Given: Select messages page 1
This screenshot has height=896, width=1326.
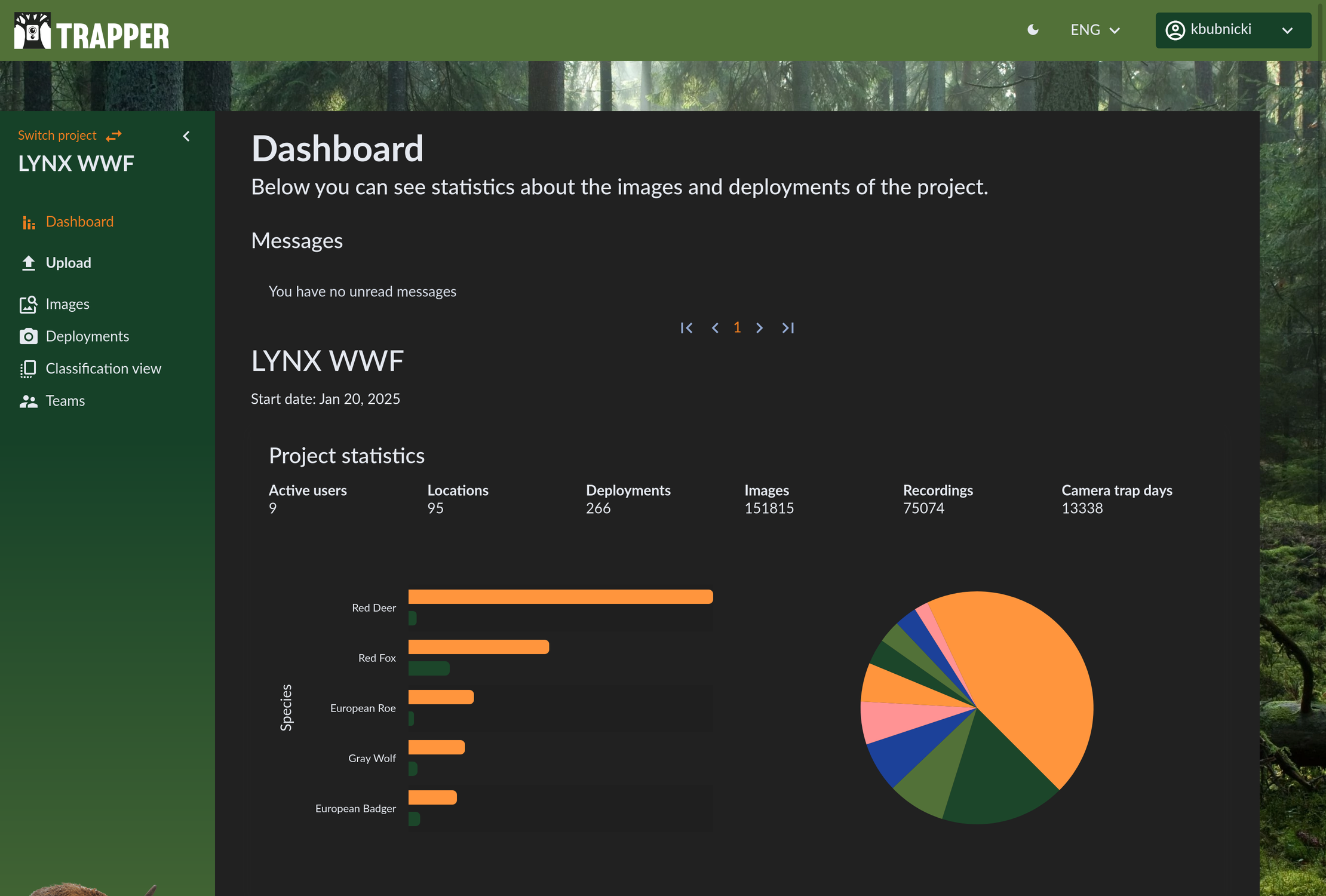Looking at the screenshot, I should point(737,327).
